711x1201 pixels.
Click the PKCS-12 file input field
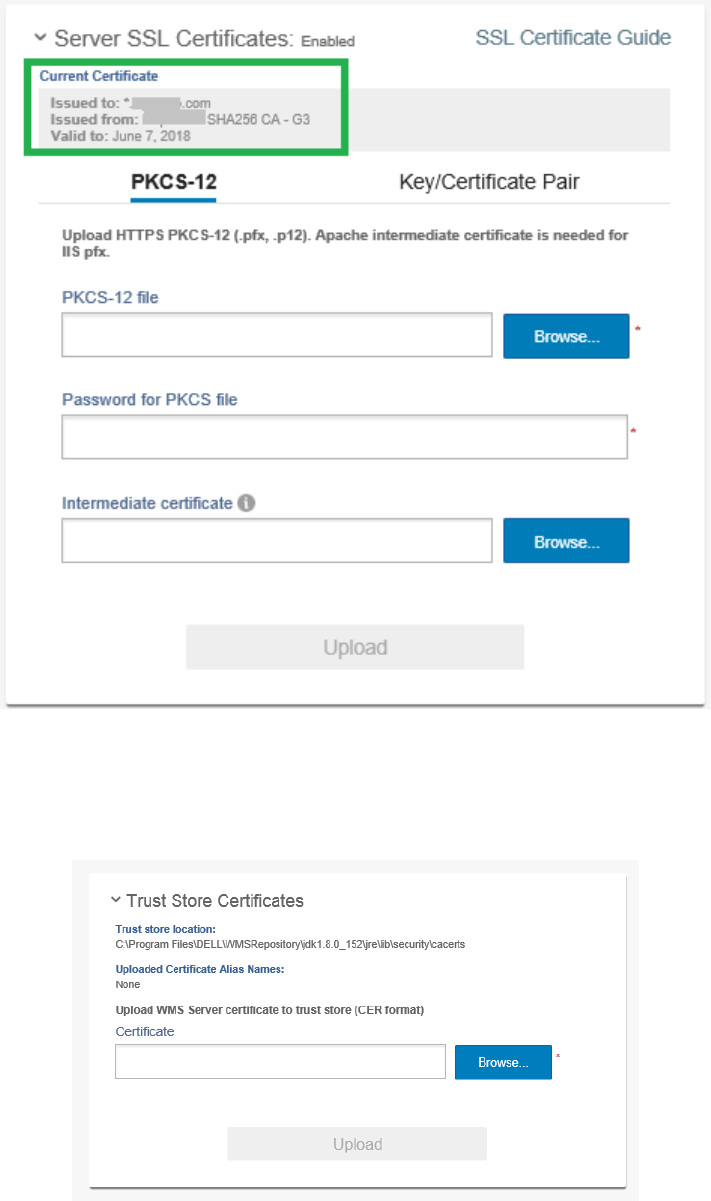(277, 335)
